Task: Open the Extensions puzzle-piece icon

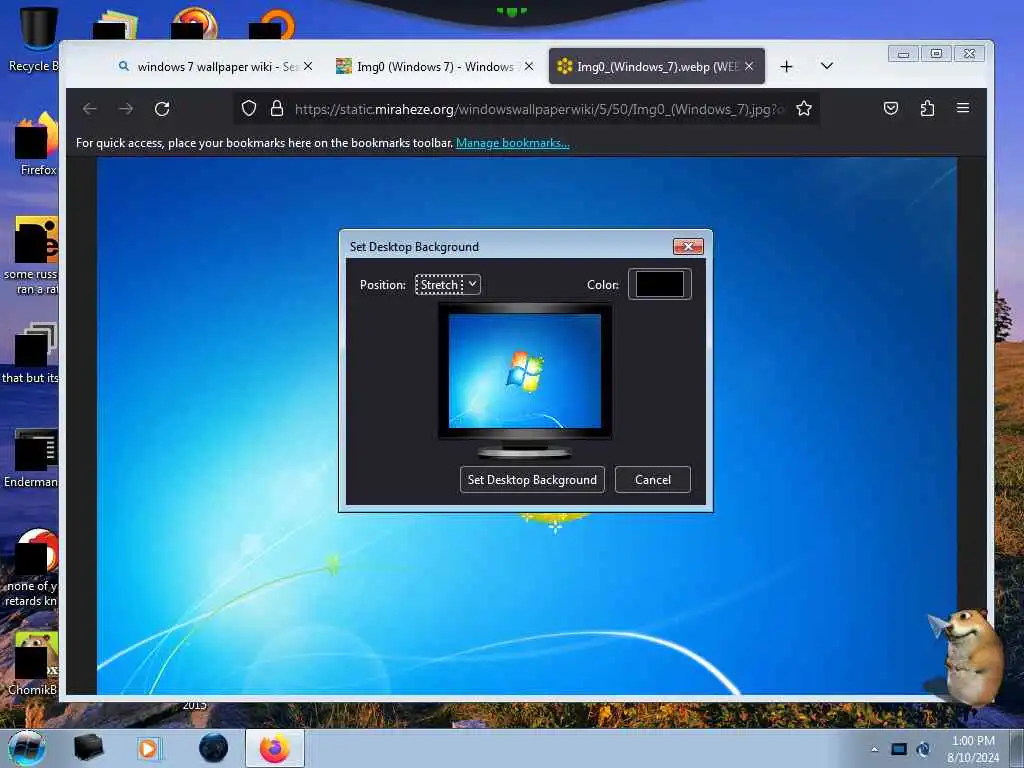Action: (x=927, y=108)
